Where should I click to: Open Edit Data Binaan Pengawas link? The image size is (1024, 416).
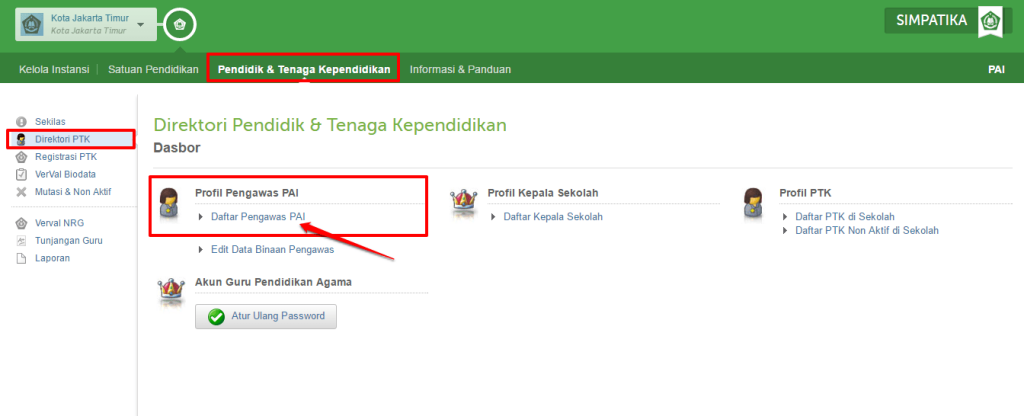272,249
